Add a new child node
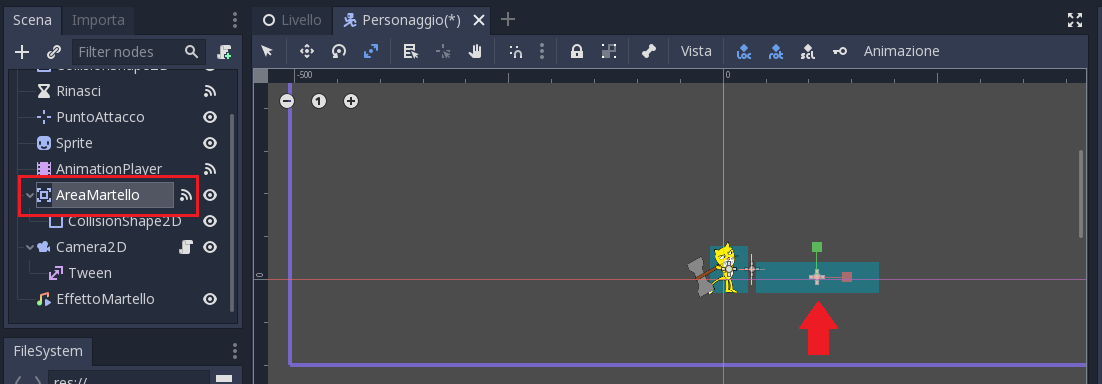The image size is (1102, 384). pos(22,52)
